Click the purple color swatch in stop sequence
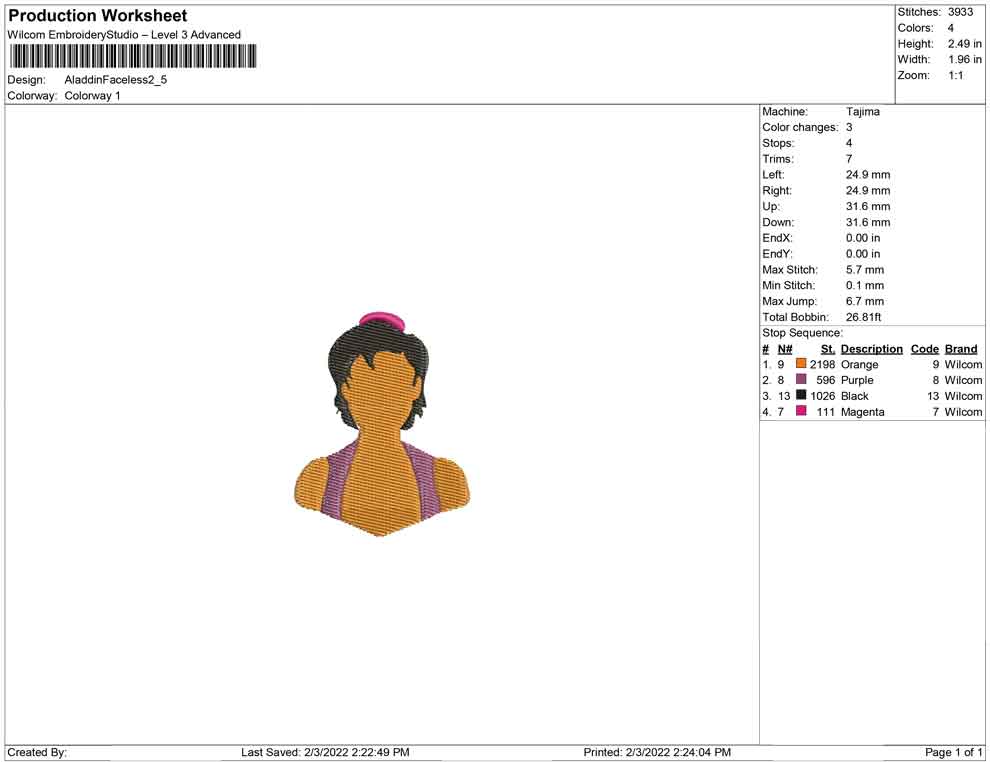 click(801, 379)
